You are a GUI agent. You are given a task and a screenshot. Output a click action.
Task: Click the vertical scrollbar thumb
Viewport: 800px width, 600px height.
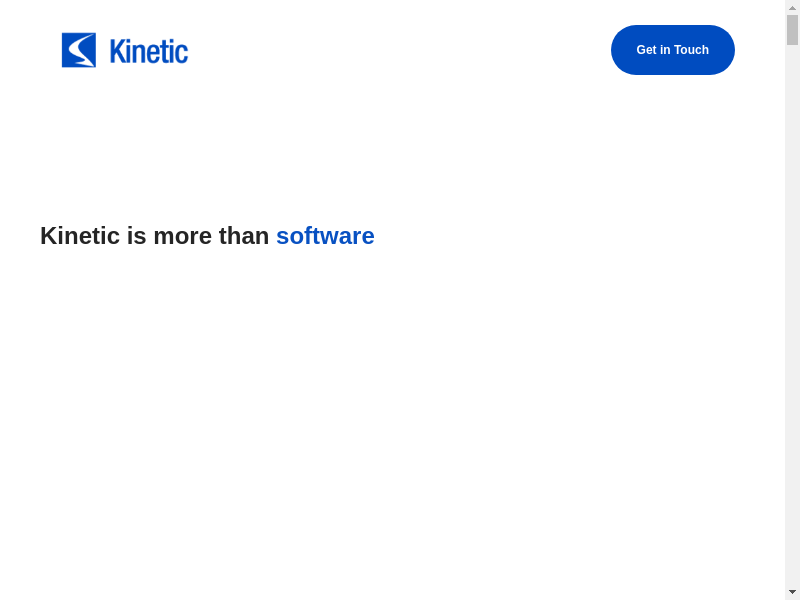click(792, 30)
